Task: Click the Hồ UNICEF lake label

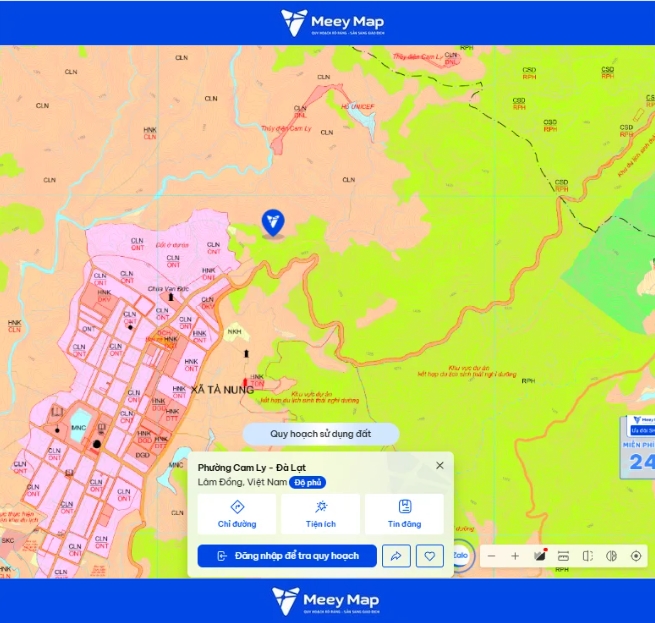Action: pyautogui.click(x=358, y=107)
